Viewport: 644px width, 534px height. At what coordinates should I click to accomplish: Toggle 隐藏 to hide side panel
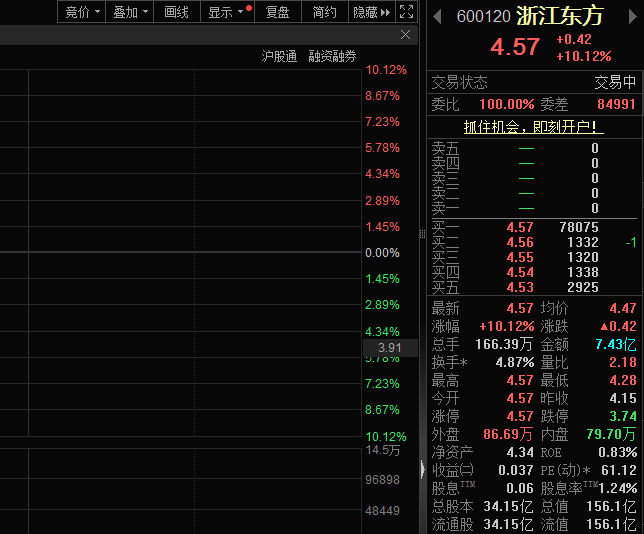click(x=372, y=12)
